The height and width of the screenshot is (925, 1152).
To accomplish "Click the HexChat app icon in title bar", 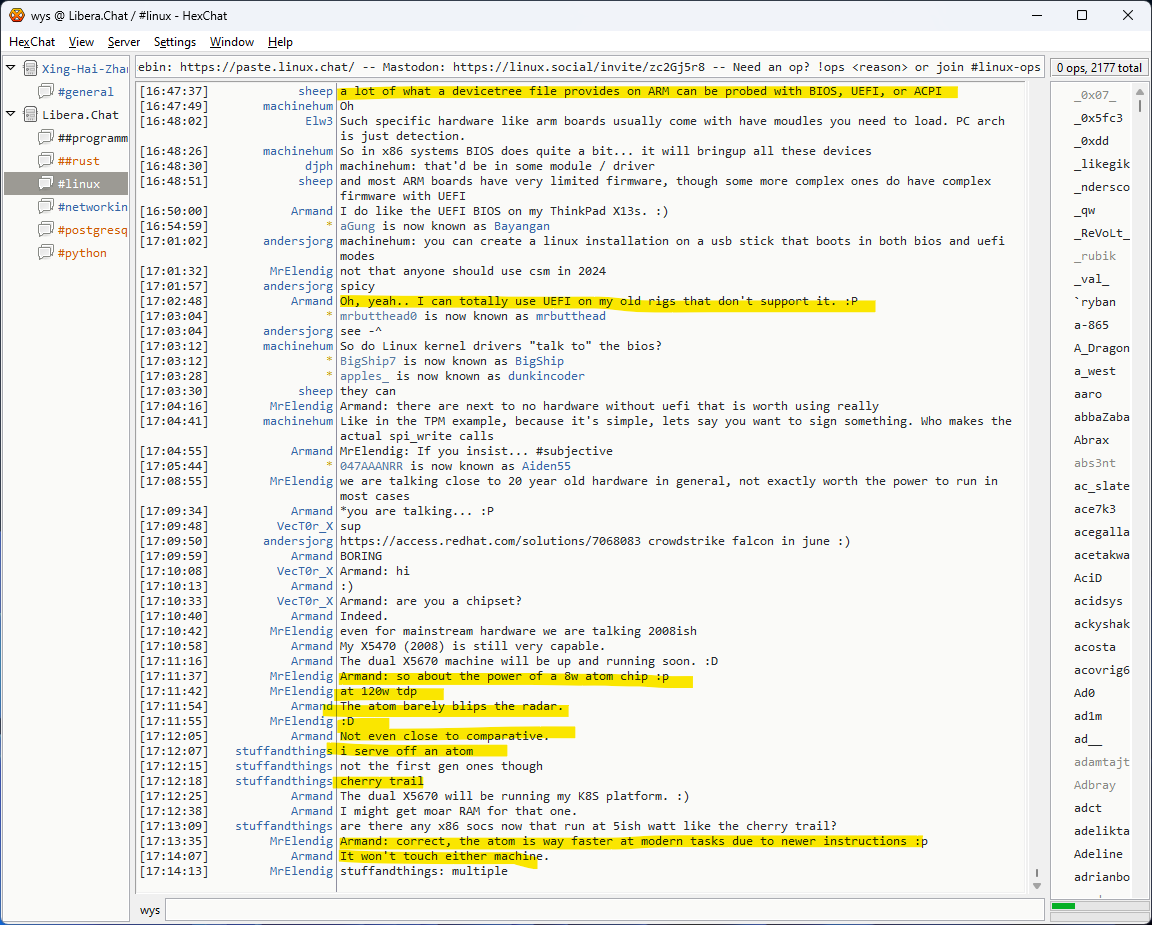I will [16, 15].
